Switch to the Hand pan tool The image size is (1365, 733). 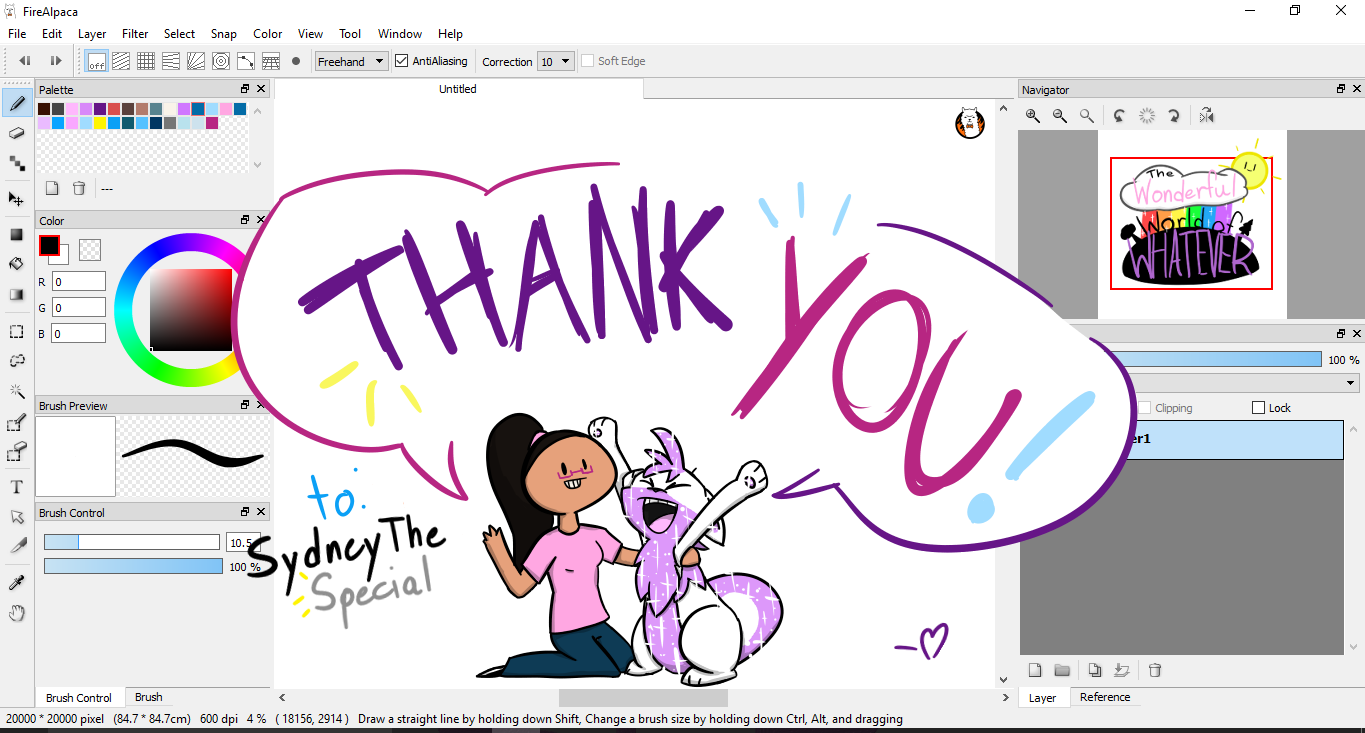pos(17,613)
